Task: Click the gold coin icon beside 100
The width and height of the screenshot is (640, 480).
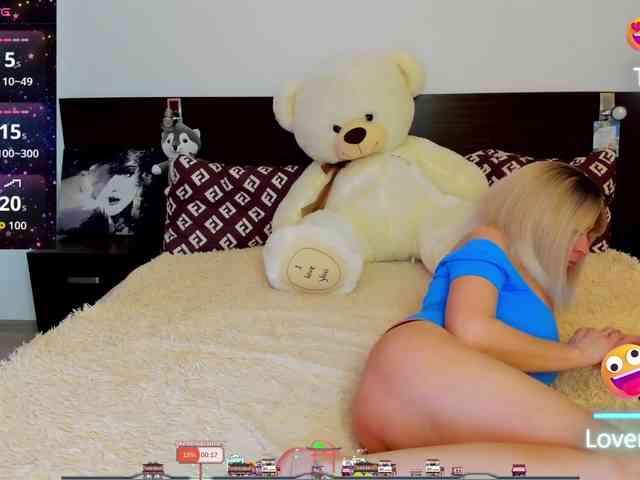Action: (x=2, y=225)
